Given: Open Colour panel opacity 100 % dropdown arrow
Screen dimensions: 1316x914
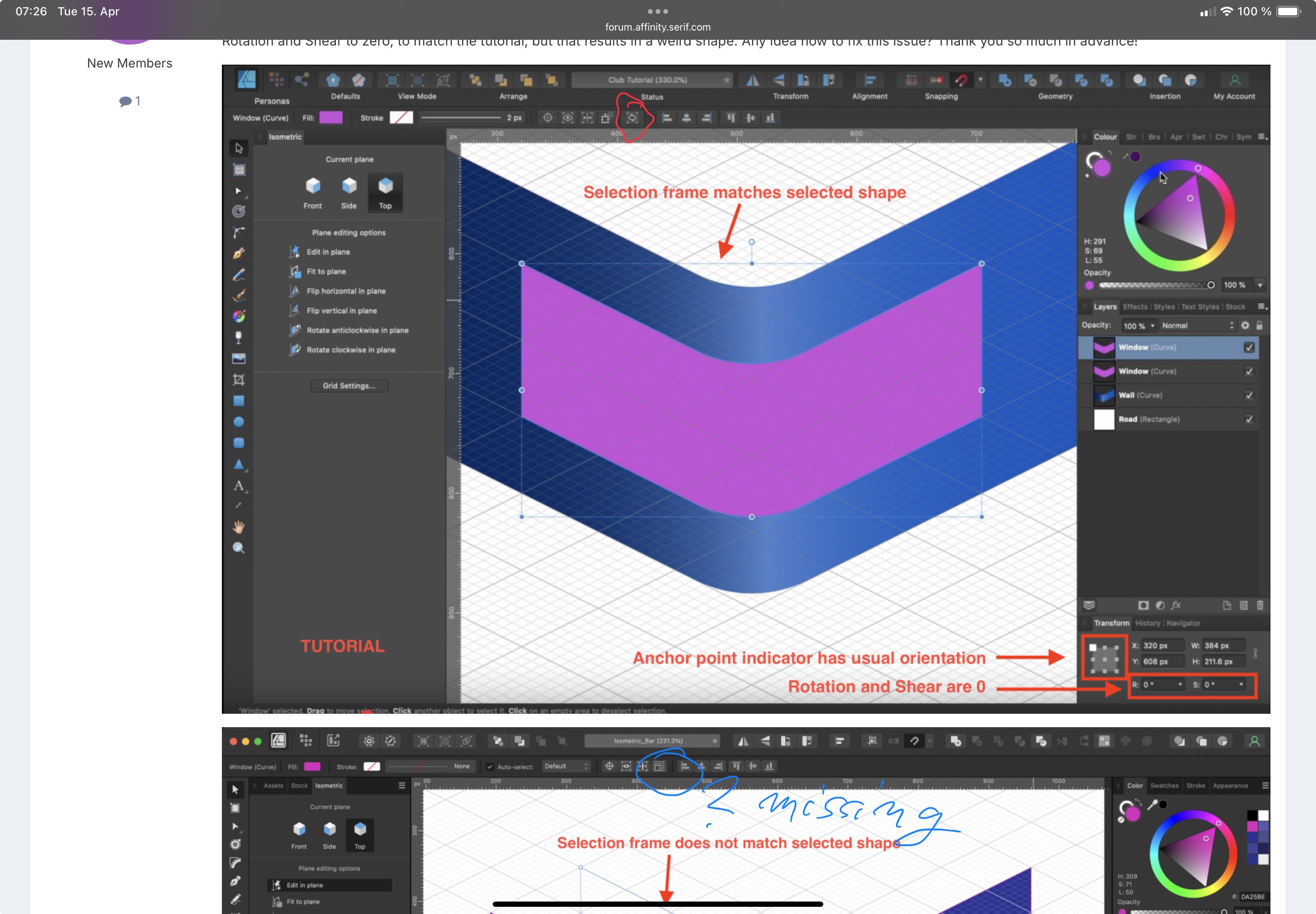Looking at the screenshot, I should tap(1260, 285).
